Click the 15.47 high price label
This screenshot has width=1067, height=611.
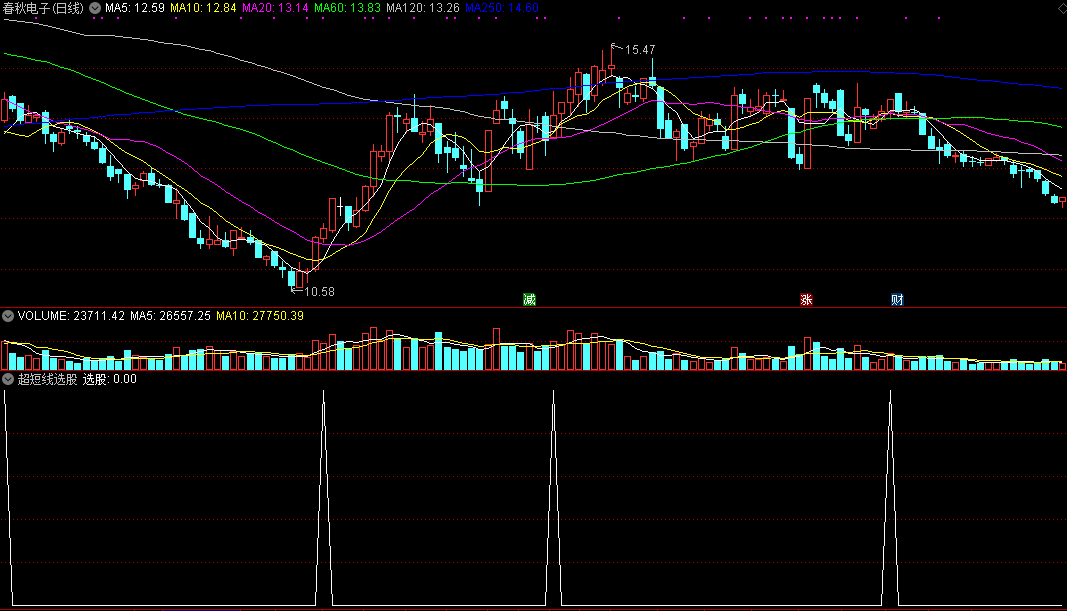coord(640,50)
